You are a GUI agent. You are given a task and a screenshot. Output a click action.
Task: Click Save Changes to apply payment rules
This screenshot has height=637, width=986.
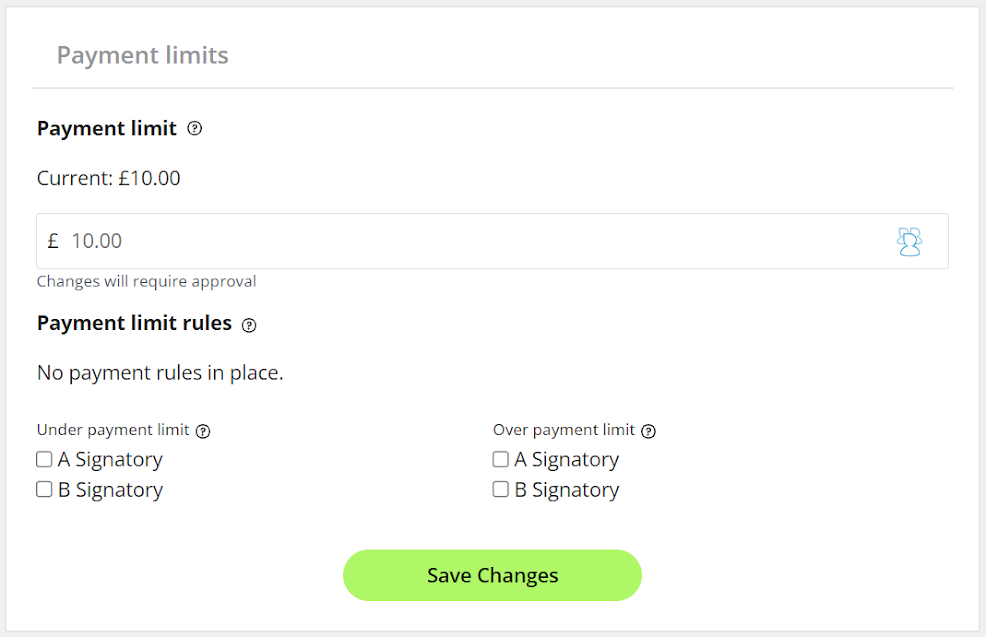(492, 575)
